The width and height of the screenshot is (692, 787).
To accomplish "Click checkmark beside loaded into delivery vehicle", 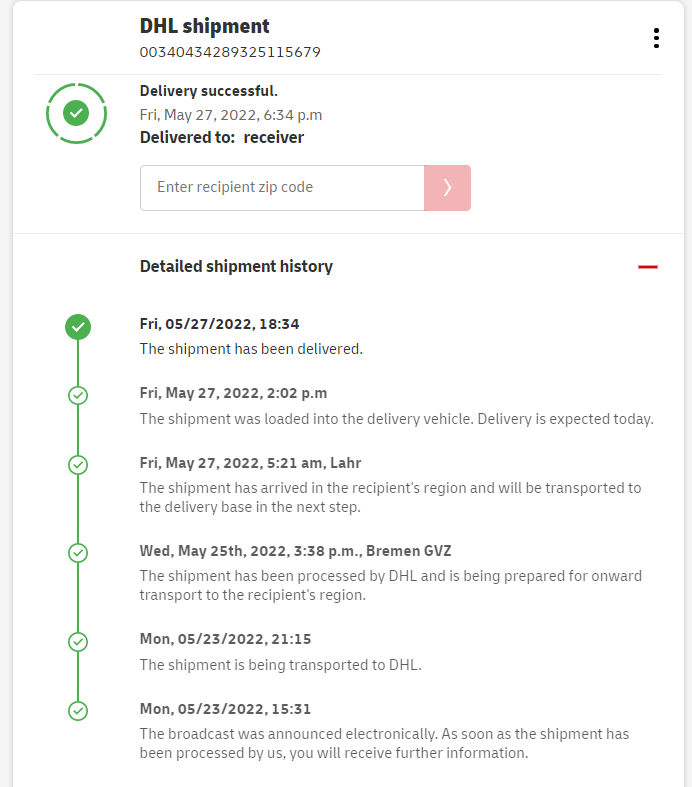I will (x=78, y=395).
